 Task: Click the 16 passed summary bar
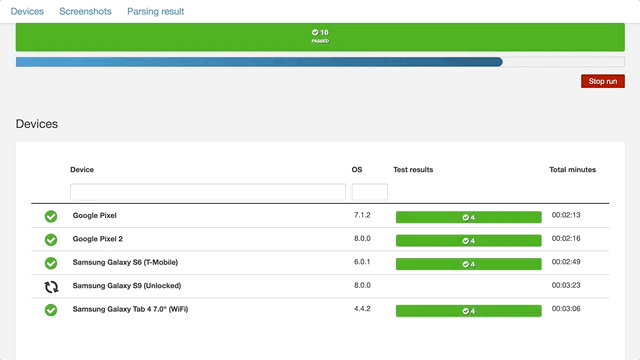(x=320, y=37)
